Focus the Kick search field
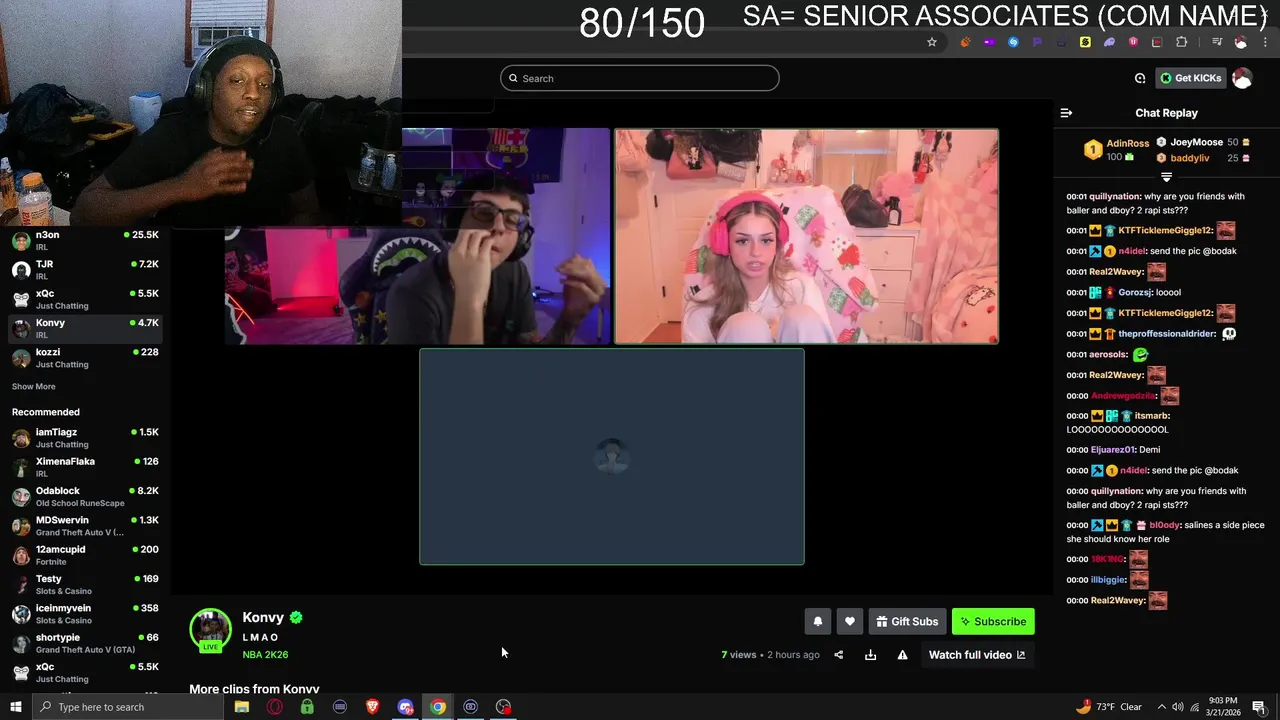1280x720 pixels. pos(640,78)
